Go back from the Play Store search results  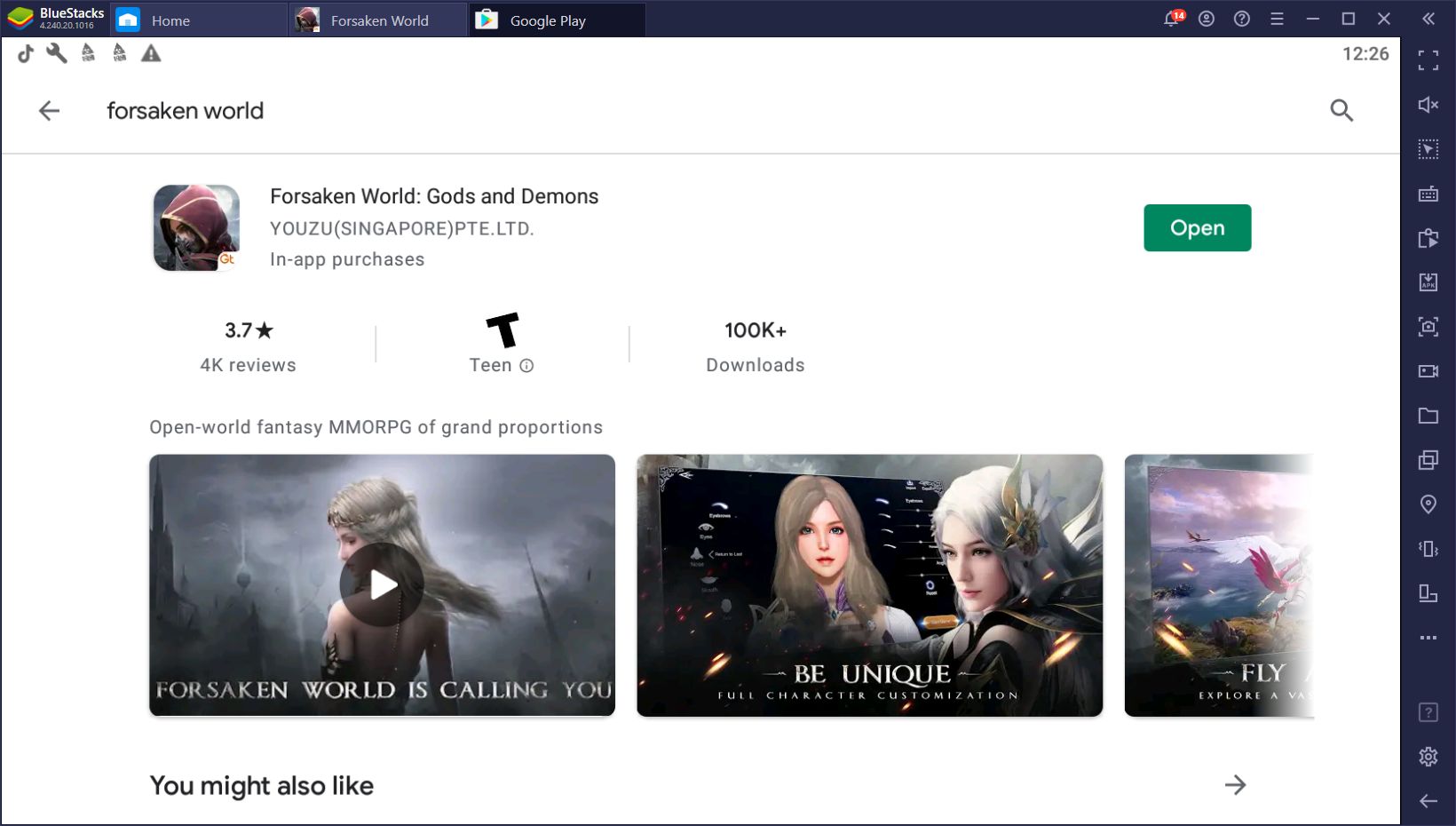(x=49, y=110)
